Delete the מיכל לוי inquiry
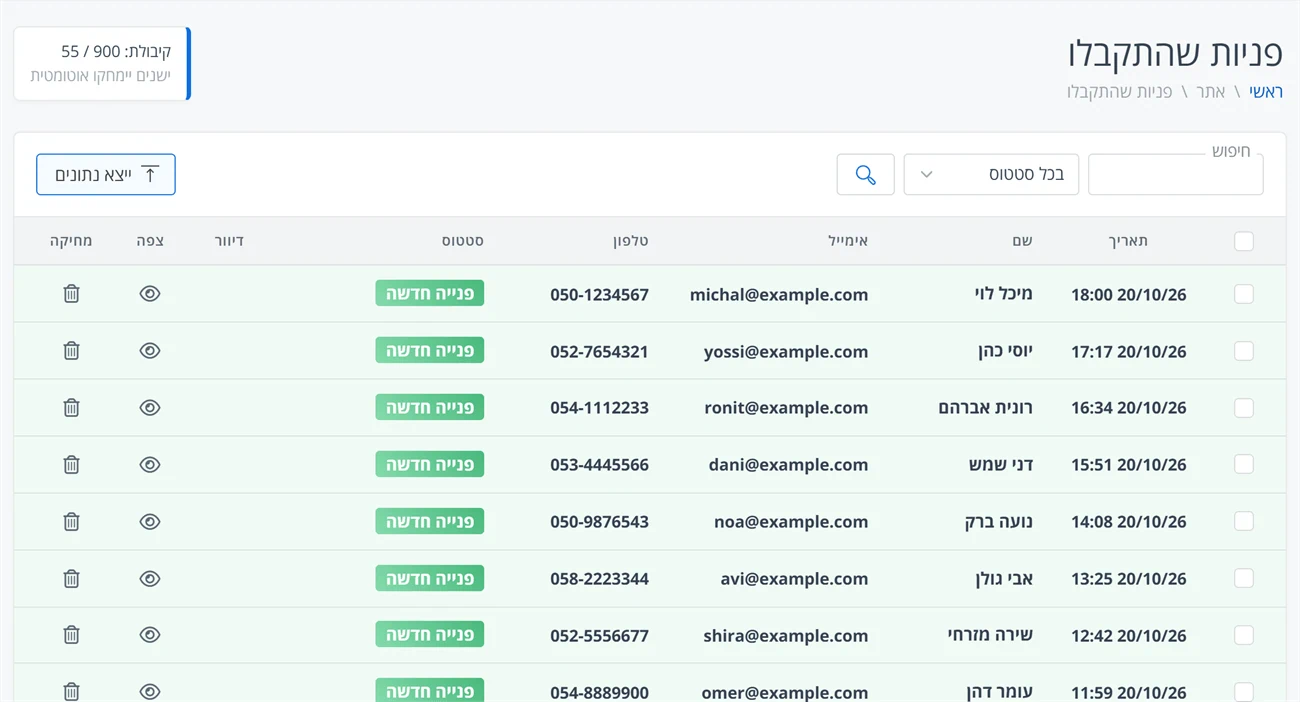1300x702 pixels. (71, 294)
